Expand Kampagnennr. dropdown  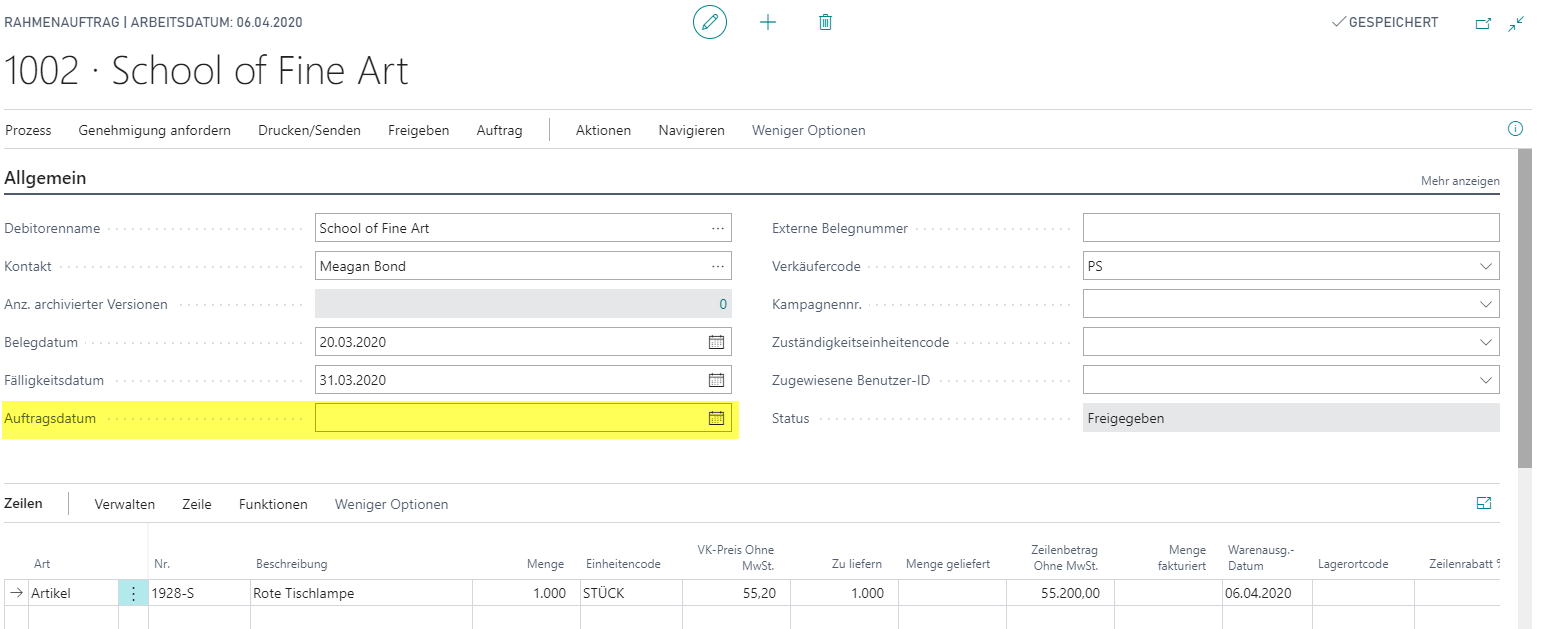[x=1484, y=305]
